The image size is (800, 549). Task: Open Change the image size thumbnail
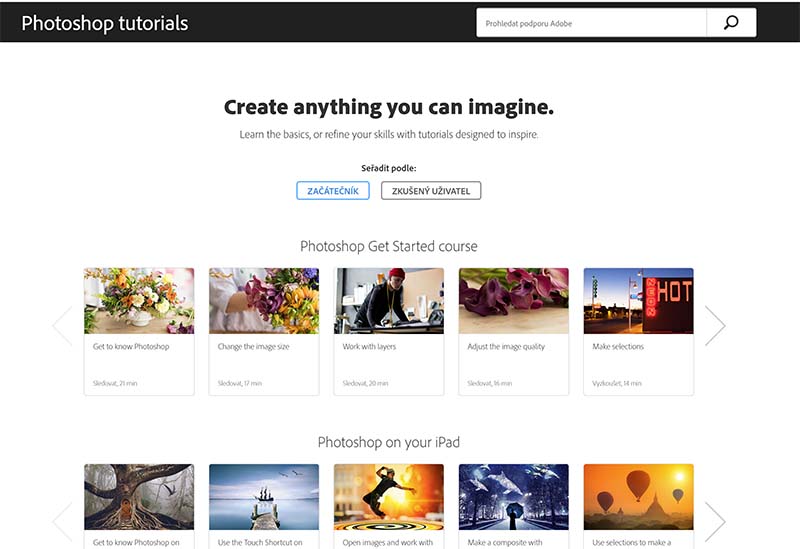tap(264, 301)
